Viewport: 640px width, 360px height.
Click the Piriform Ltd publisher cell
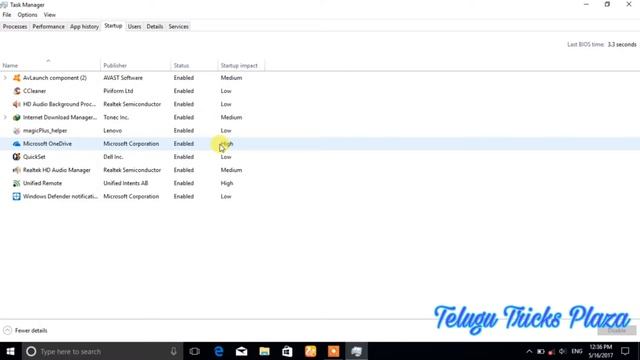click(118, 91)
